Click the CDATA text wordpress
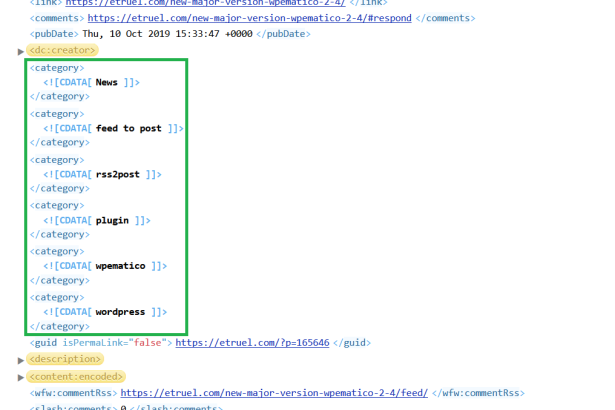The width and height of the screenshot is (615, 410). pyautogui.click(x=120, y=312)
